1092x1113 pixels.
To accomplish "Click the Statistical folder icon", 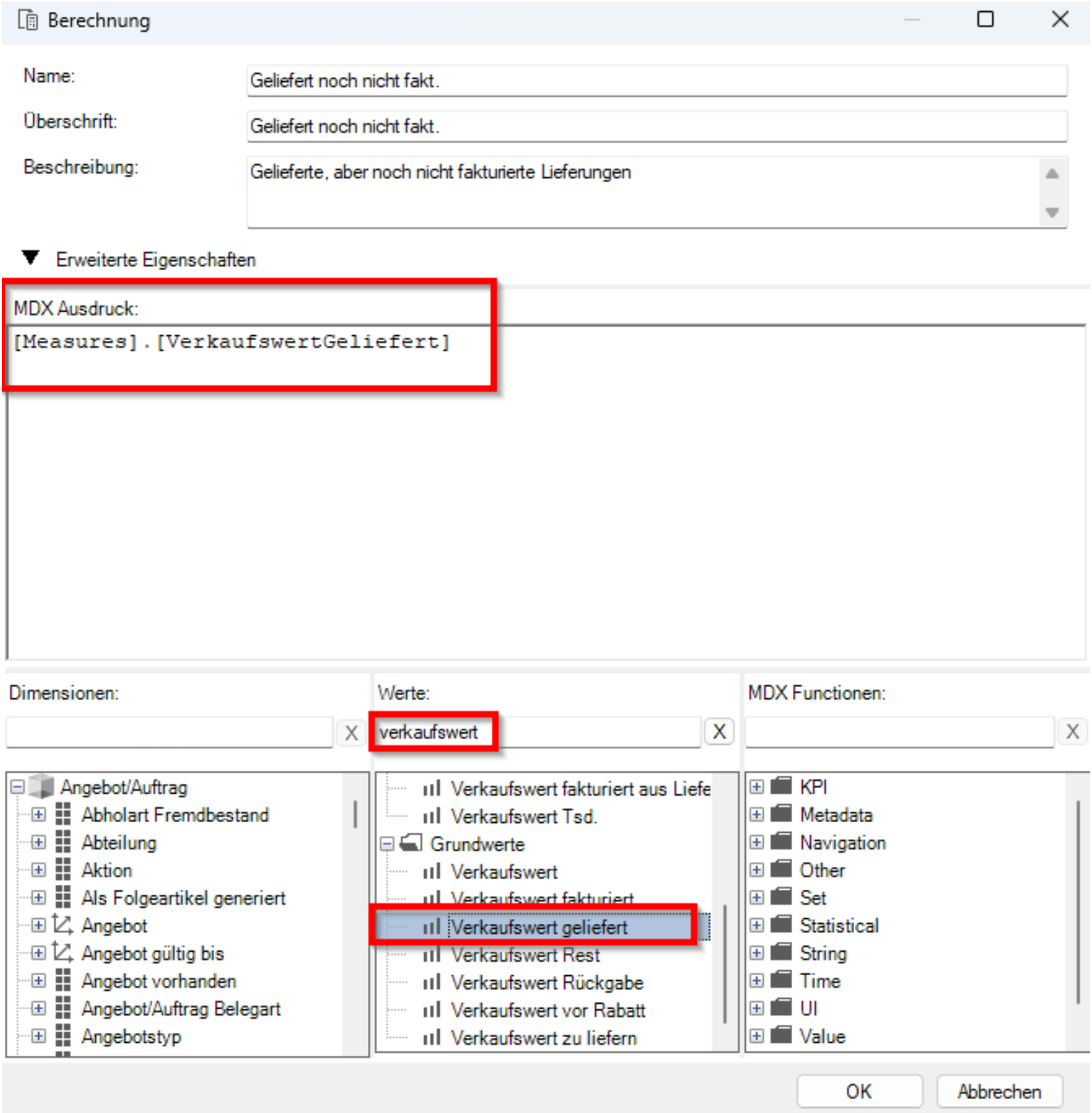I will [x=782, y=924].
